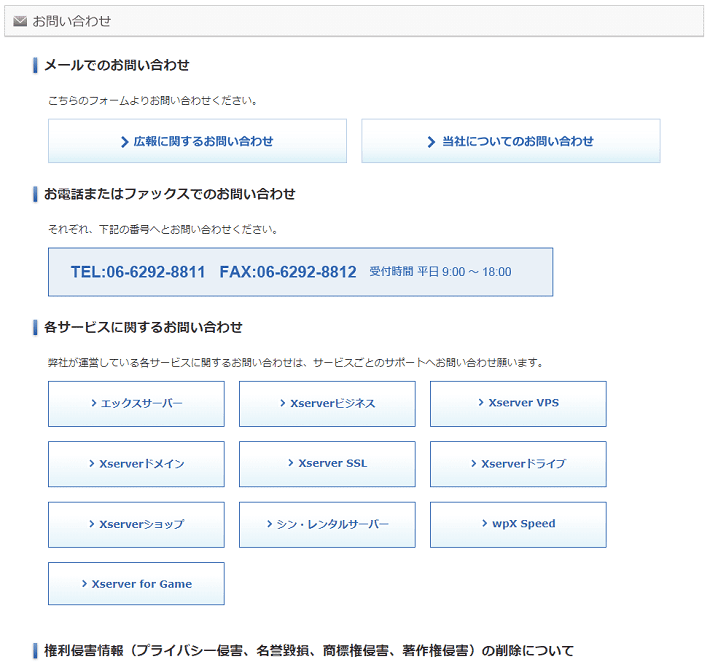Open Xserver for Game support page

tap(136, 584)
